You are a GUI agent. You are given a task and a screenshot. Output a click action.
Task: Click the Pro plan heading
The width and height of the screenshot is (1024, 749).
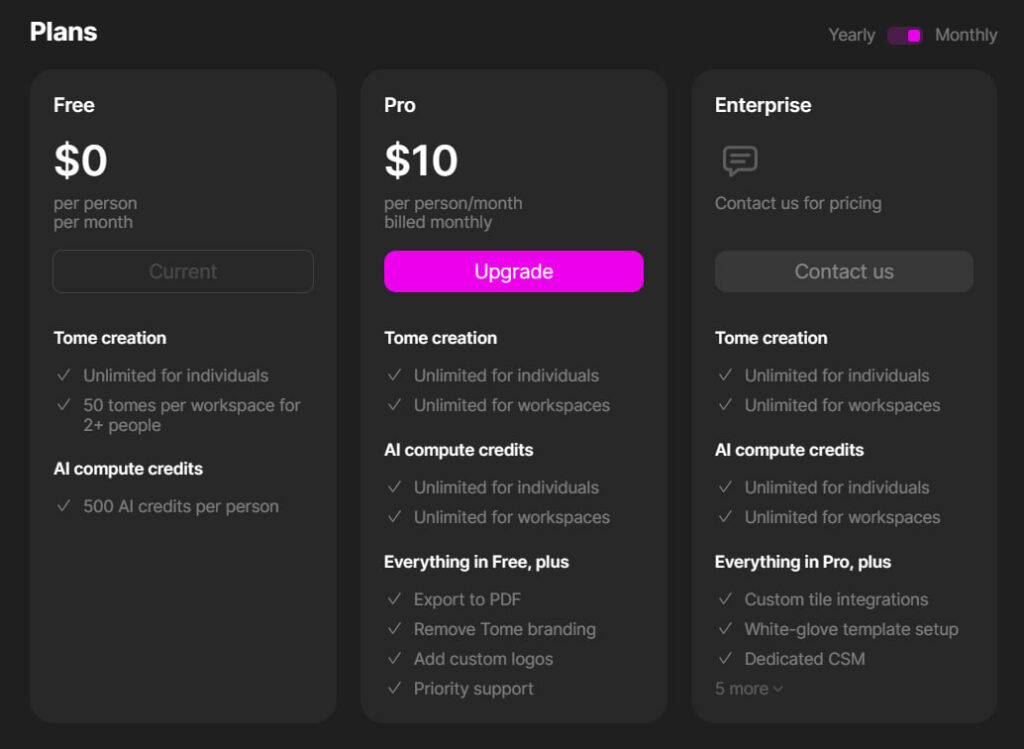click(400, 105)
